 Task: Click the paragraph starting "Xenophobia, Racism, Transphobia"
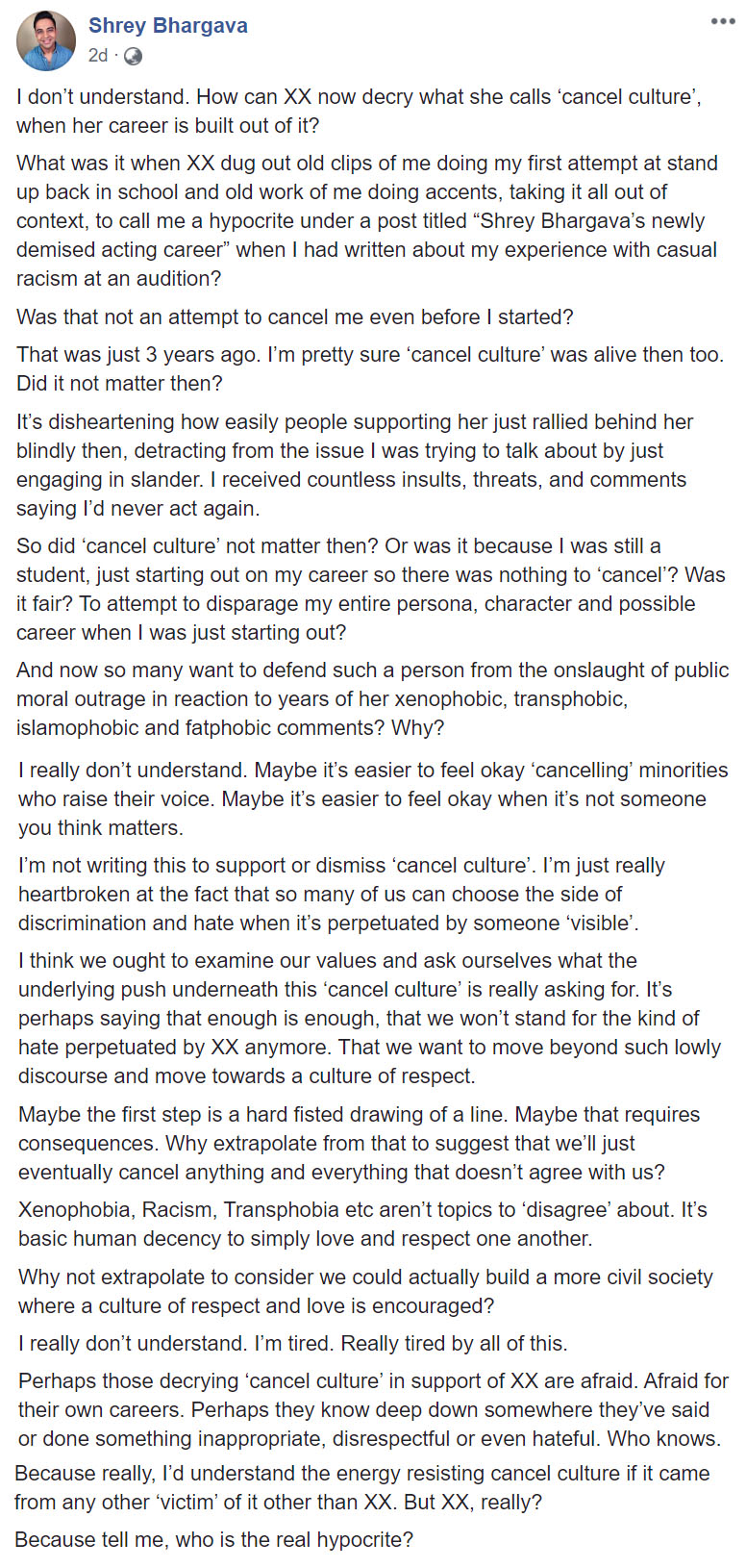[x=362, y=1224]
